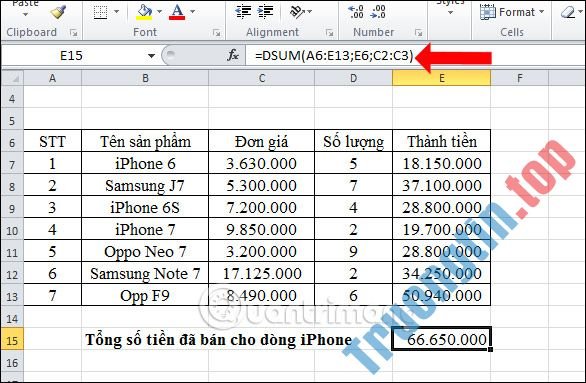Click the price cell 17.125.000
The width and height of the screenshot is (586, 383).
point(262,274)
